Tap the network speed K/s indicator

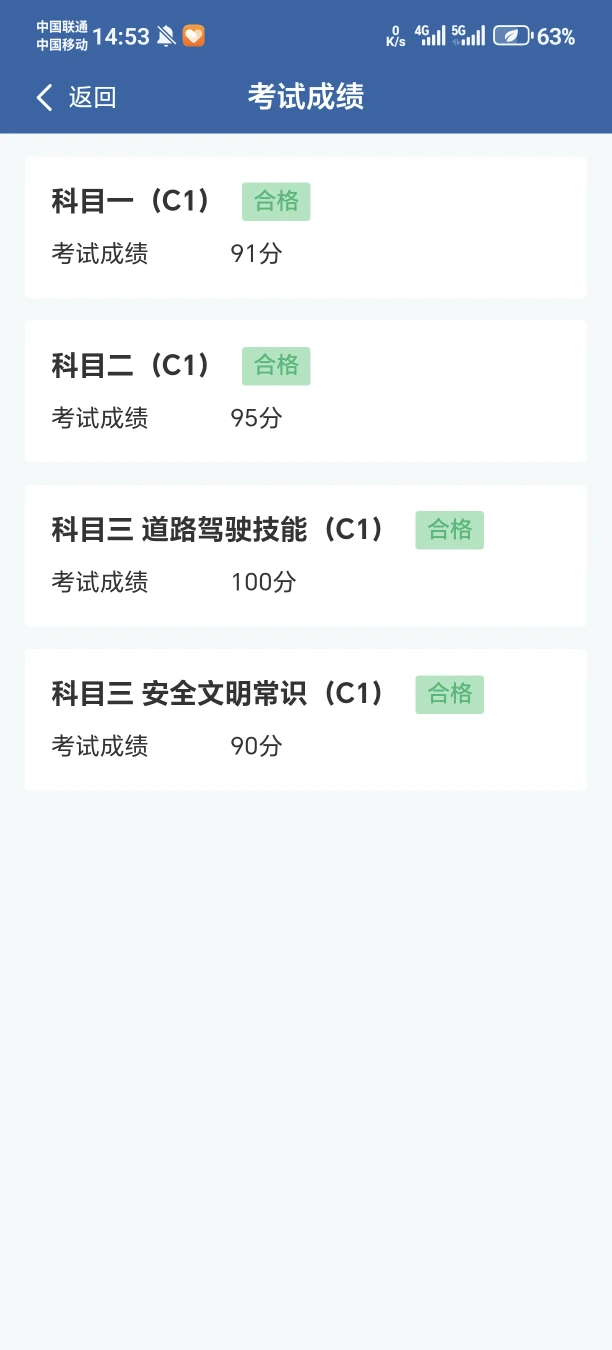coord(396,37)
